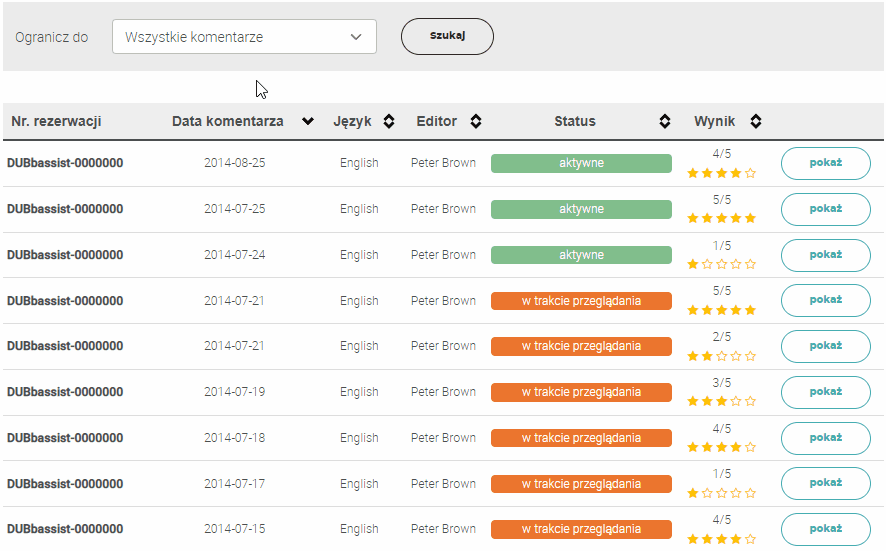Click the 3/5 star rating icons

click(721, 401)
